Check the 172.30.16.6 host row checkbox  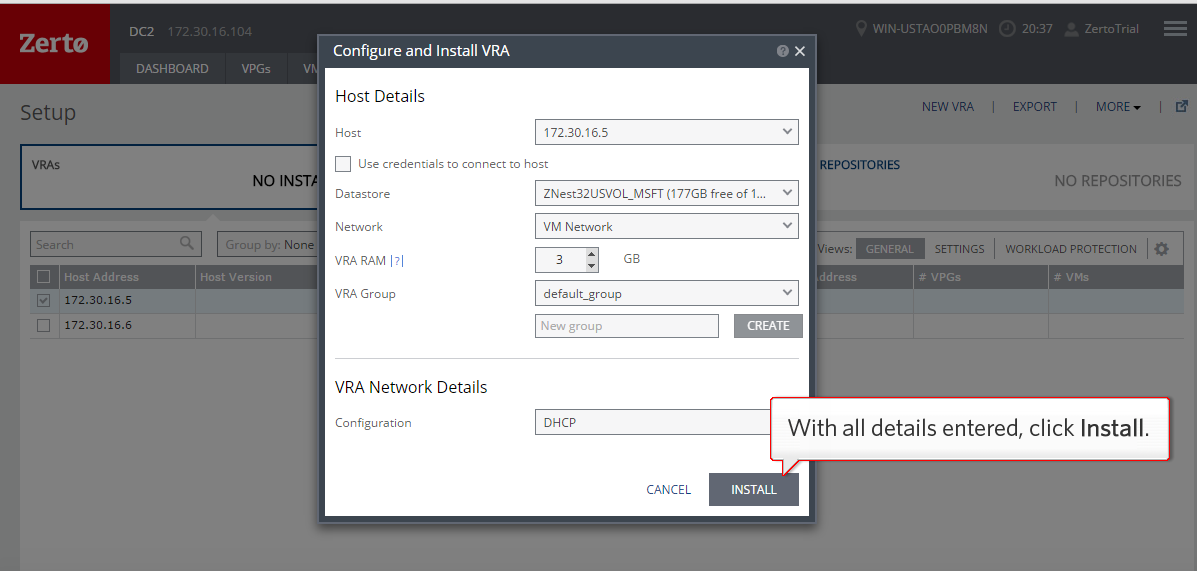(x=43, y=325)
